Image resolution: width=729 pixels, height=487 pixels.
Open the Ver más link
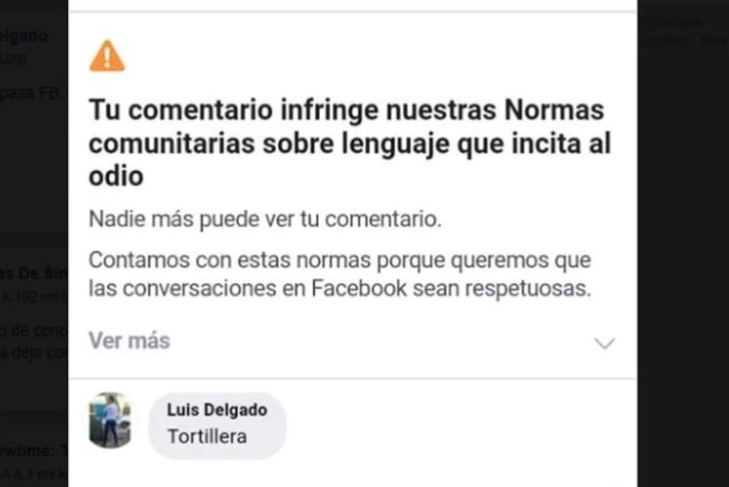[x=129, y=341]
